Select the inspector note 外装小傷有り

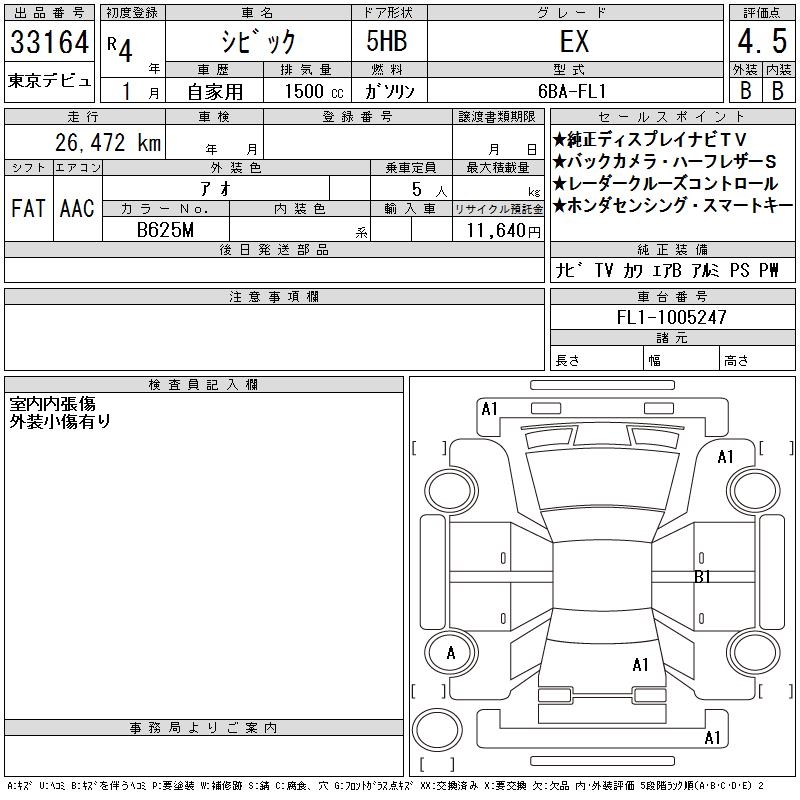pyautogui.click(x=60, y=421)
